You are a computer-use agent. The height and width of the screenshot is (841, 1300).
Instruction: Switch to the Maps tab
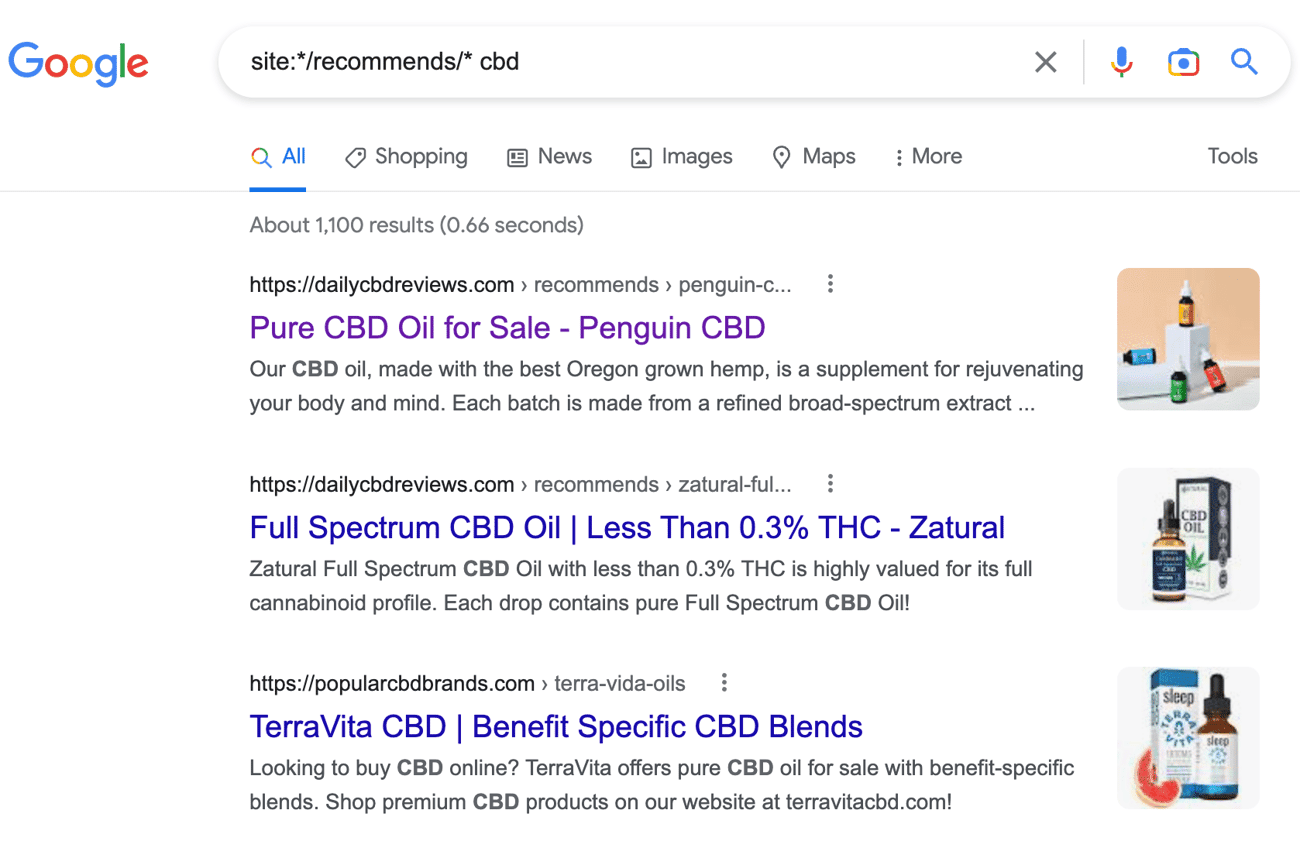coord(813,157)
